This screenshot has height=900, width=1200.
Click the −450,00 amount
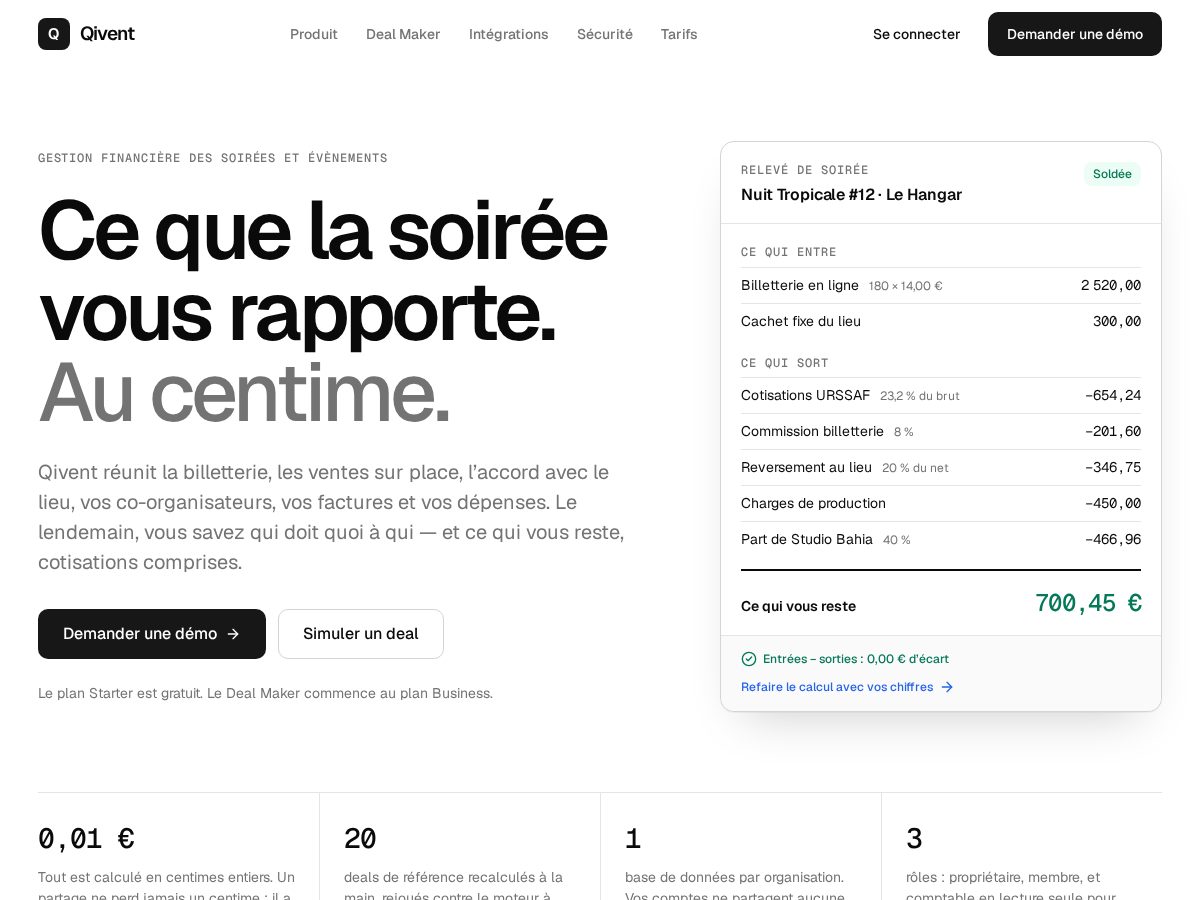[1113, 504]
